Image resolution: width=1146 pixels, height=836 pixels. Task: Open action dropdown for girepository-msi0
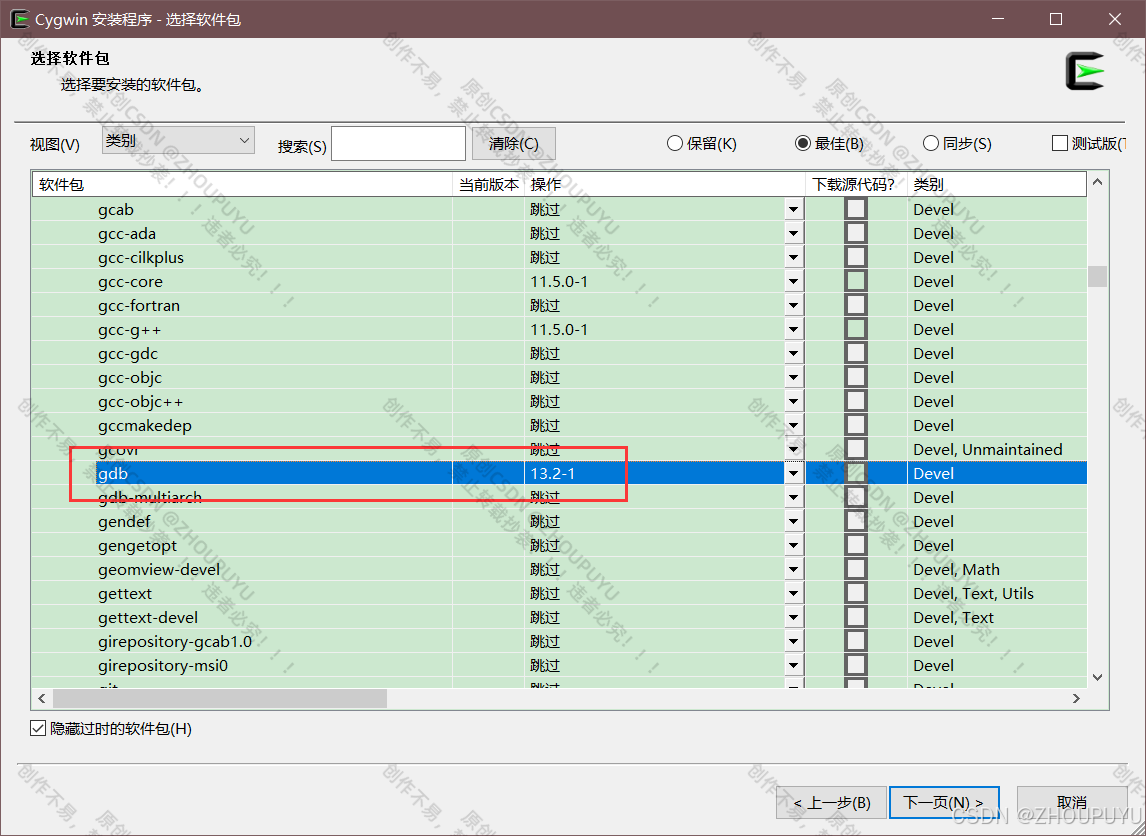click(x=794, y=666)
